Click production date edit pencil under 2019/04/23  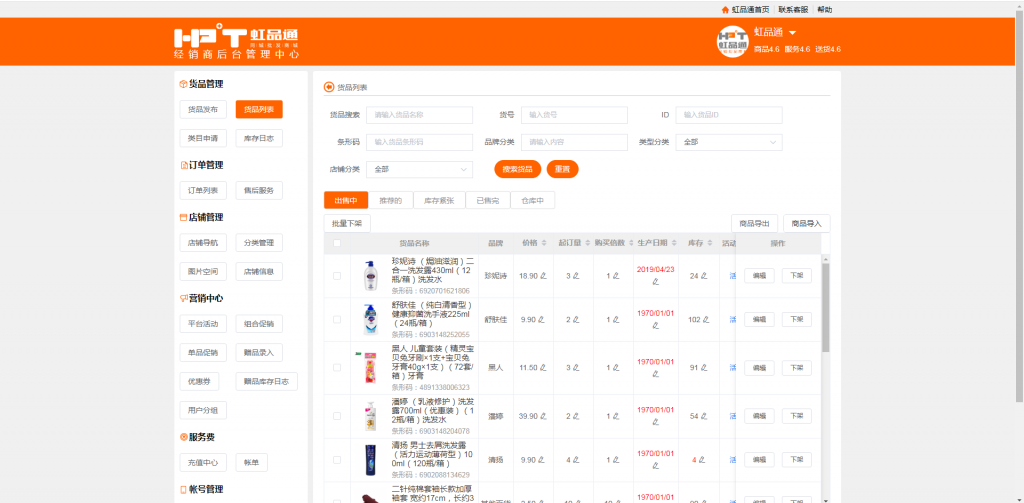click(656, 282)
